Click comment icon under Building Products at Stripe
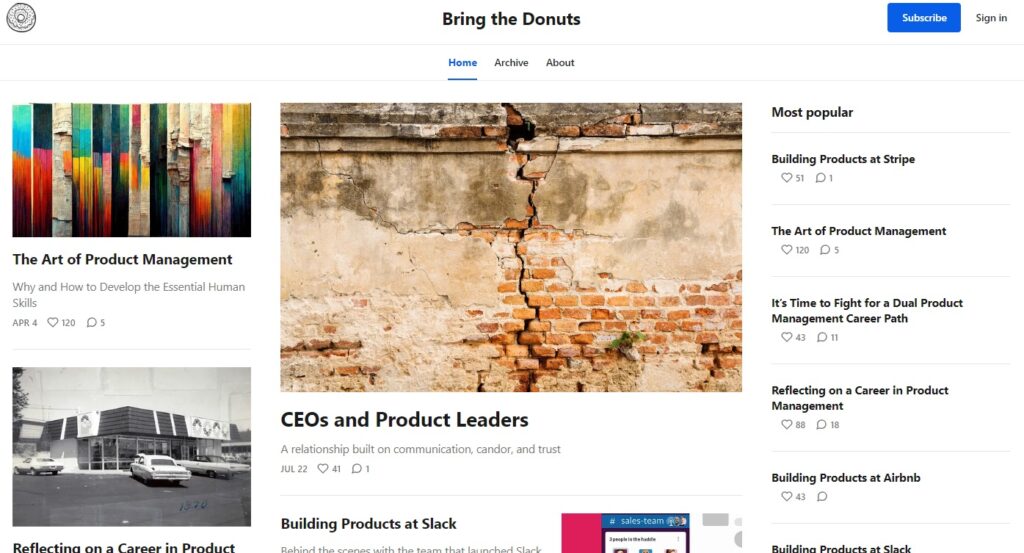Image resolution: width=1024 pixels, height=553 pixels. click(x=820, y=178)
